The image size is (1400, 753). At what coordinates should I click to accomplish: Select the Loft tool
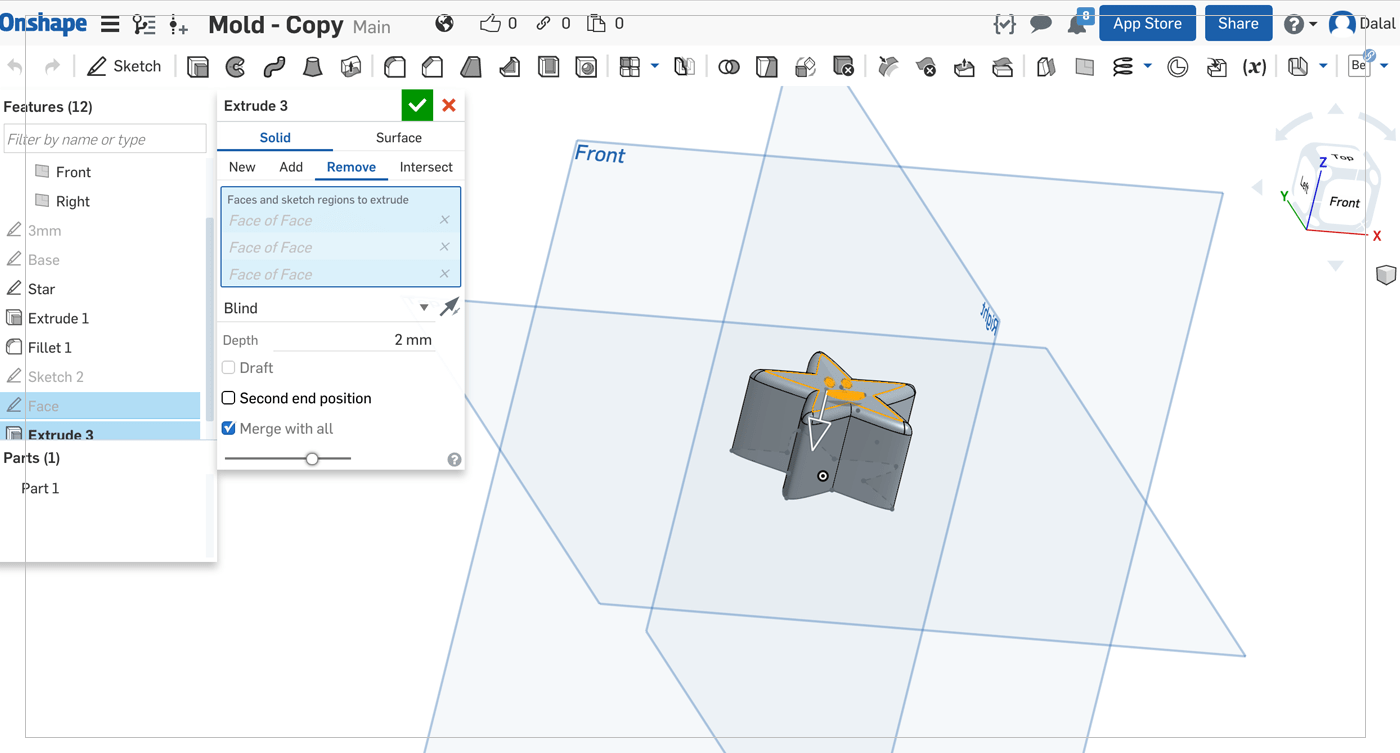pyautogui.click(x=313, y=67)
